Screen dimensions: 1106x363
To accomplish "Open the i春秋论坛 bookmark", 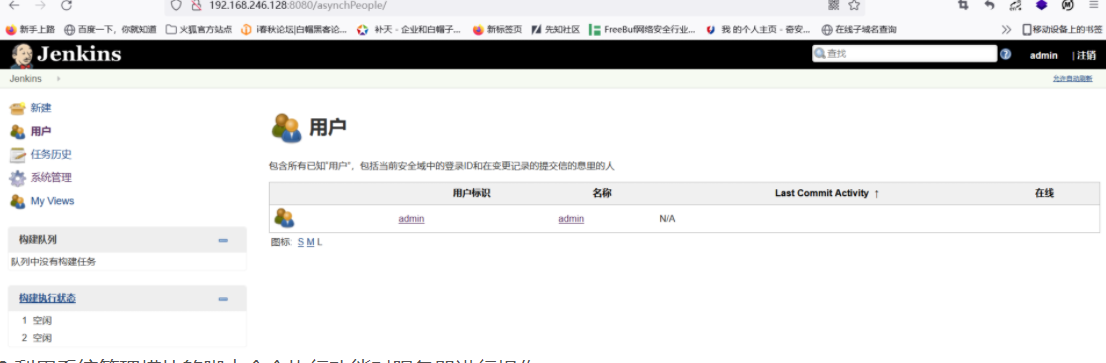I will click(294, 30).
